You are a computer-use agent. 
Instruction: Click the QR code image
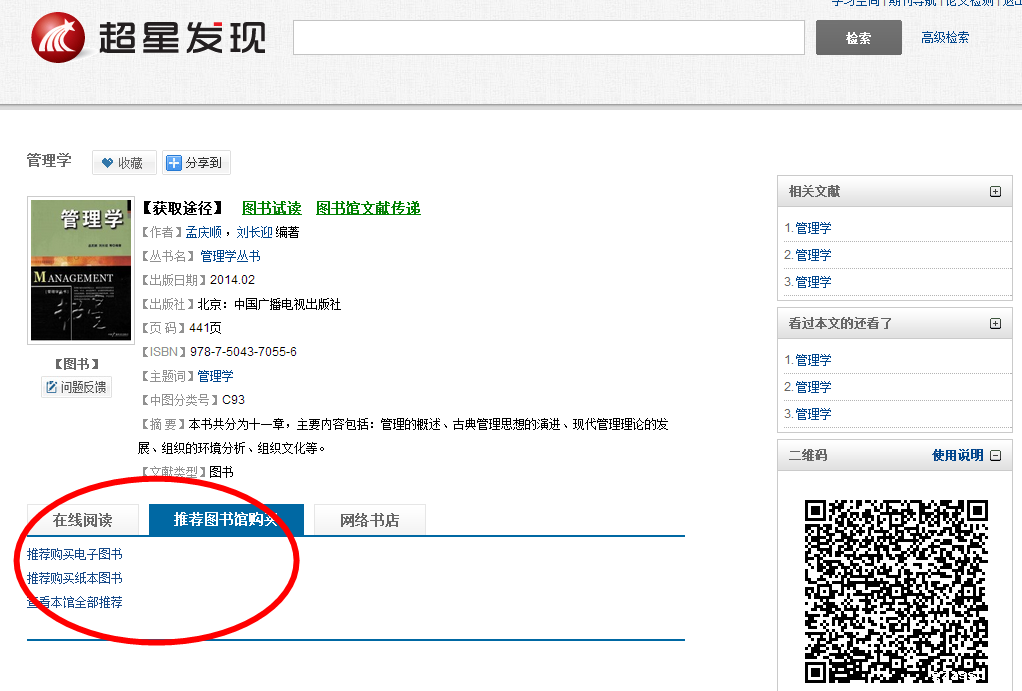(896, 590)
